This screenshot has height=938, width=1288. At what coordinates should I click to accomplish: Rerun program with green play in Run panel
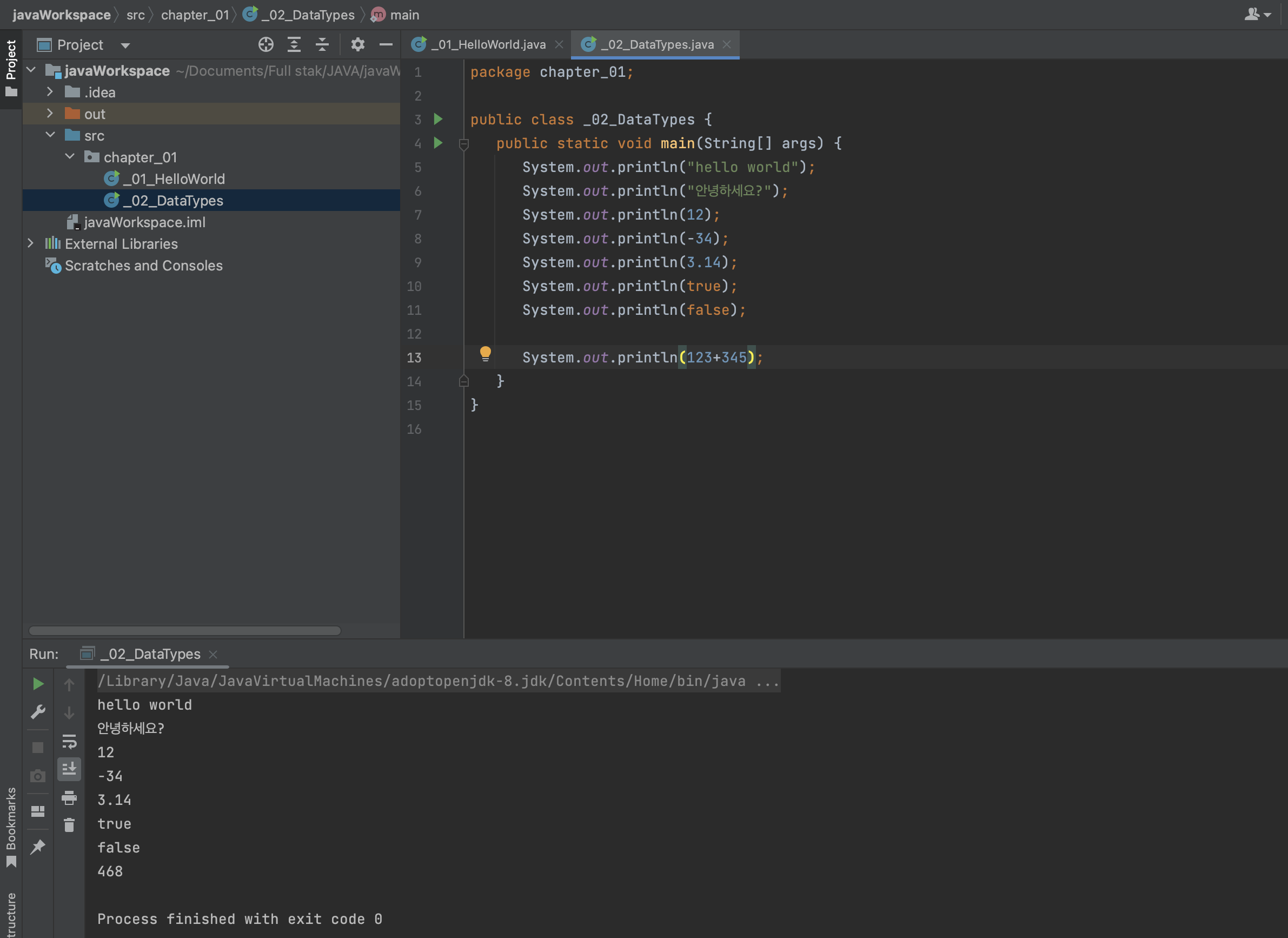tap(38, 683)
